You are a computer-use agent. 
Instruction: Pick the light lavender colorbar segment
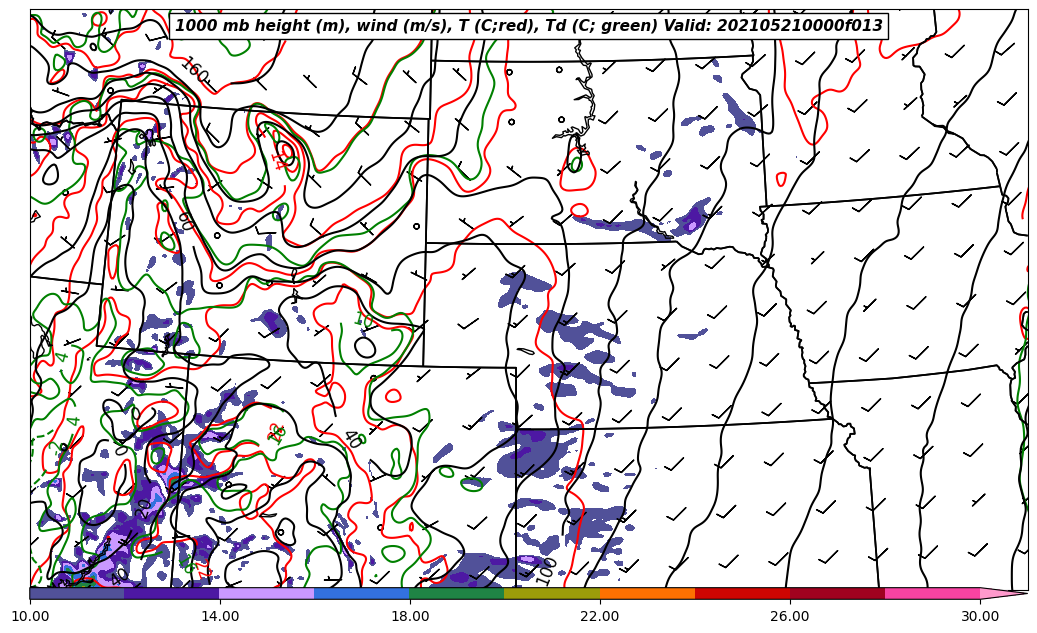[x=267, y=593]
